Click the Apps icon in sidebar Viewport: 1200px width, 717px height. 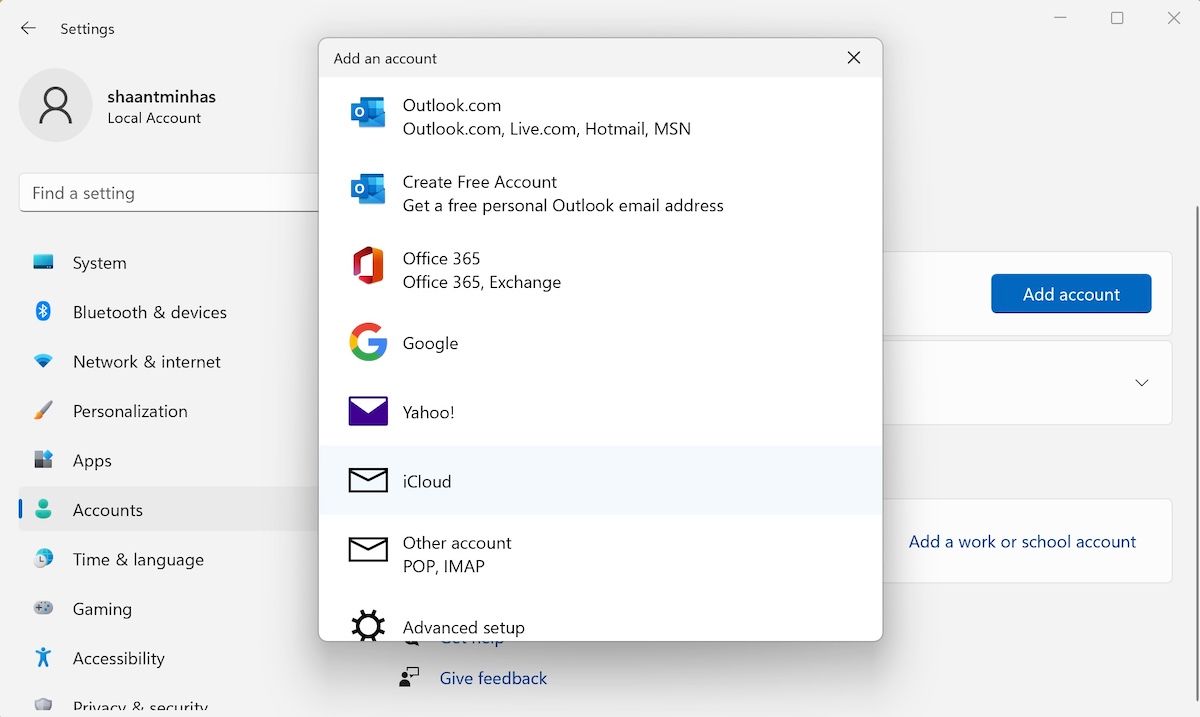[43, 460]
